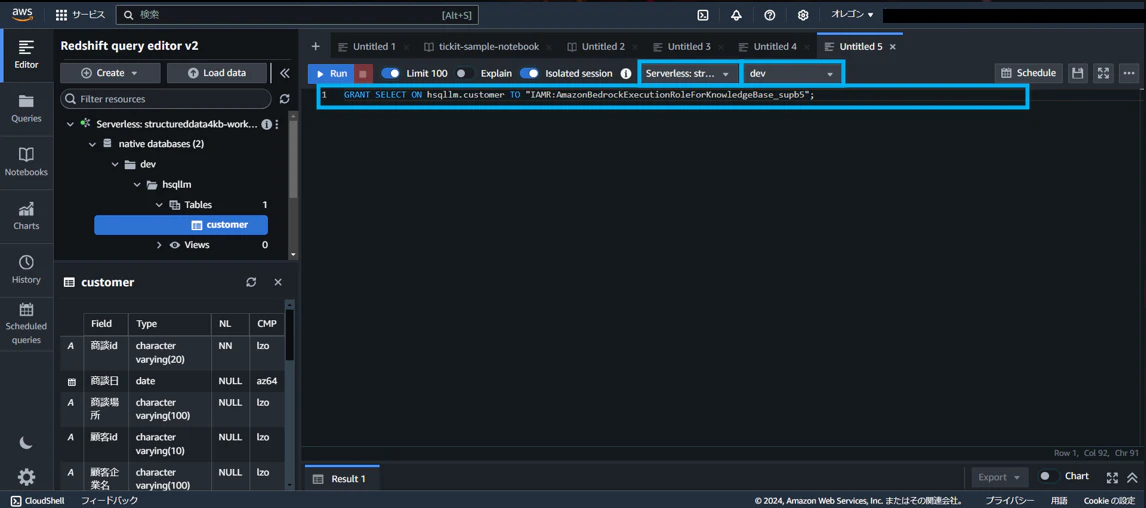Open the AWS home logo

23,15
